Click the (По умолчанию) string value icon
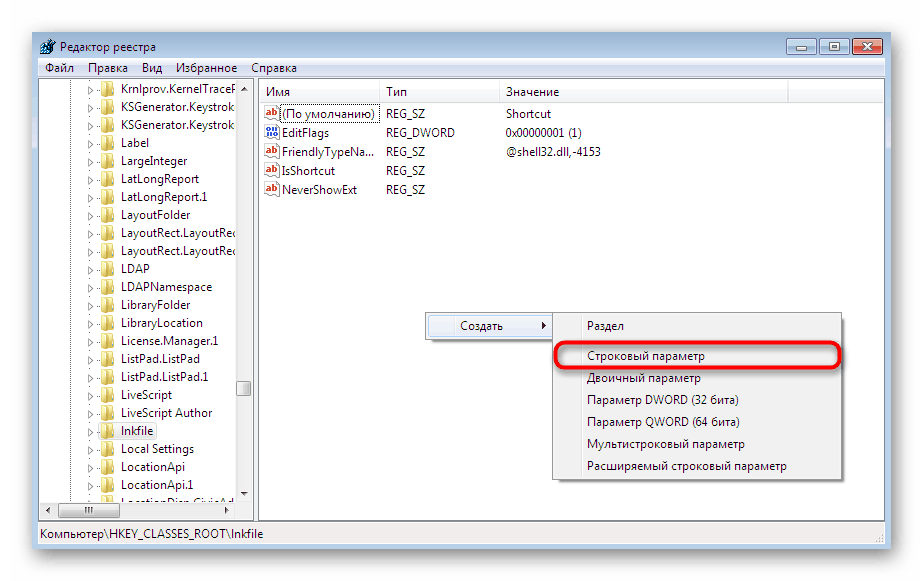923x581 pixels. 272,113
